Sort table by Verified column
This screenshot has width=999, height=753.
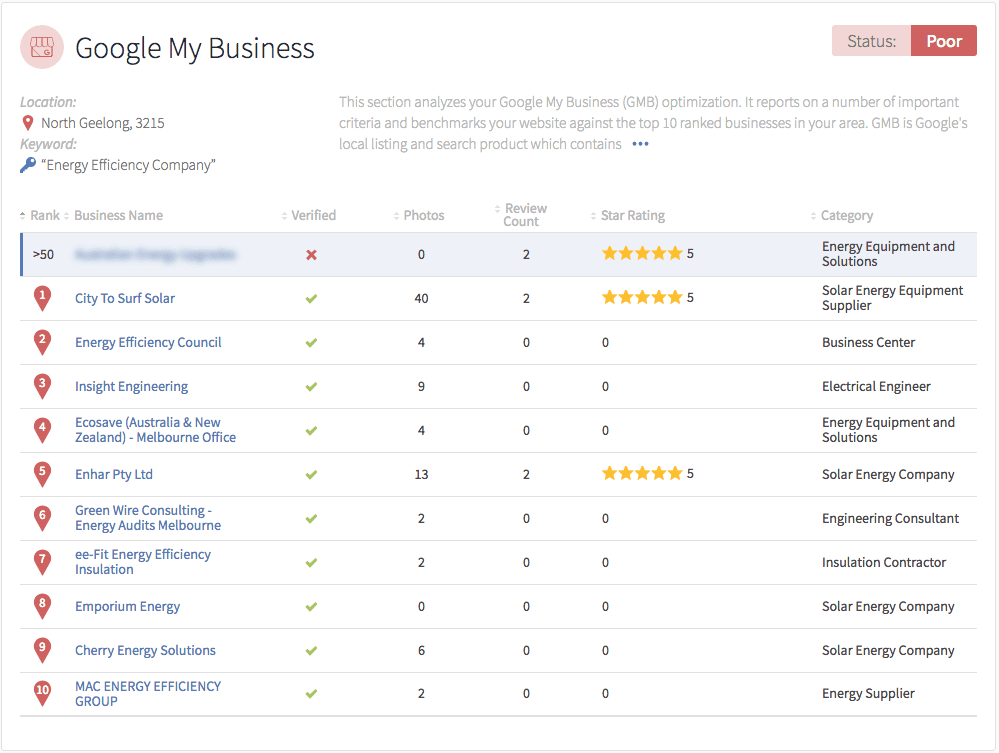[309, 215]
